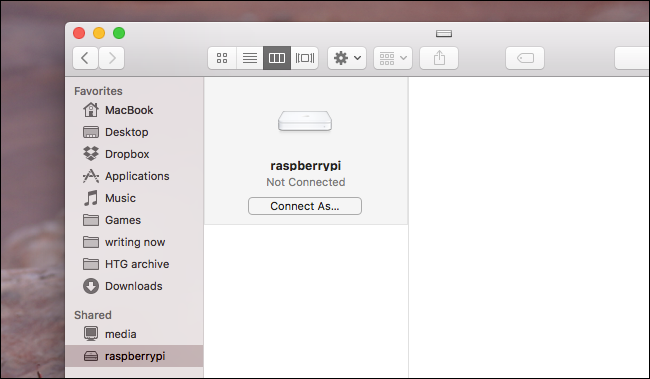This screenshot has width=650, height=379.
Task: Open Music in sidebar
Action: [134, 198]
